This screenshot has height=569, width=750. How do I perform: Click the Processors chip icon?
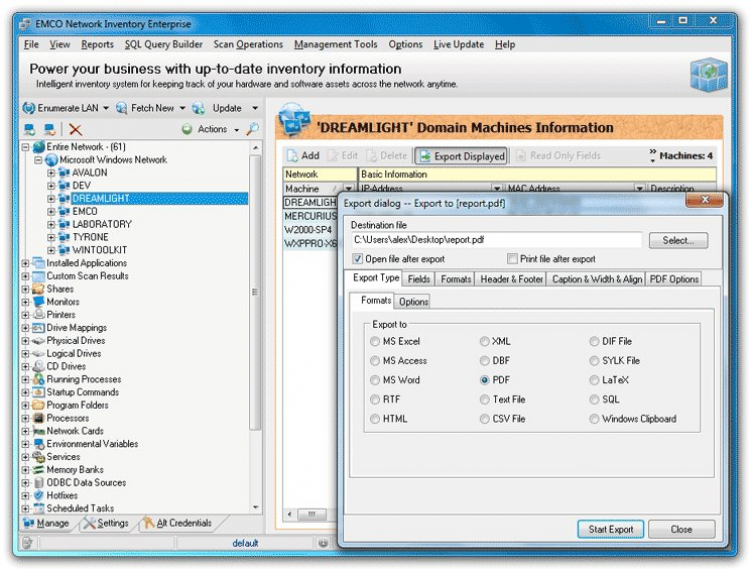38,418
